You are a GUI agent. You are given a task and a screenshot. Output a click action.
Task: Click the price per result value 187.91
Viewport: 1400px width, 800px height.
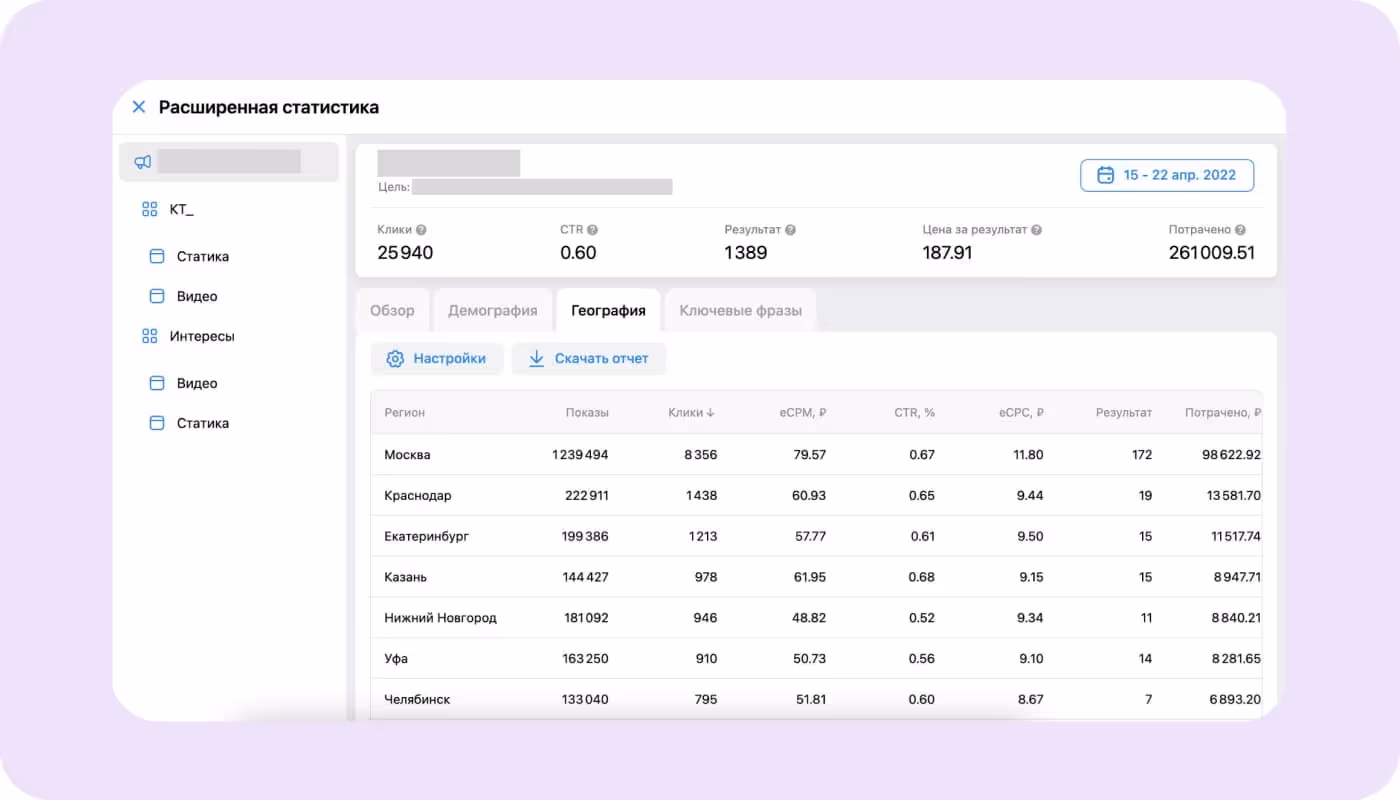[947, 253]
